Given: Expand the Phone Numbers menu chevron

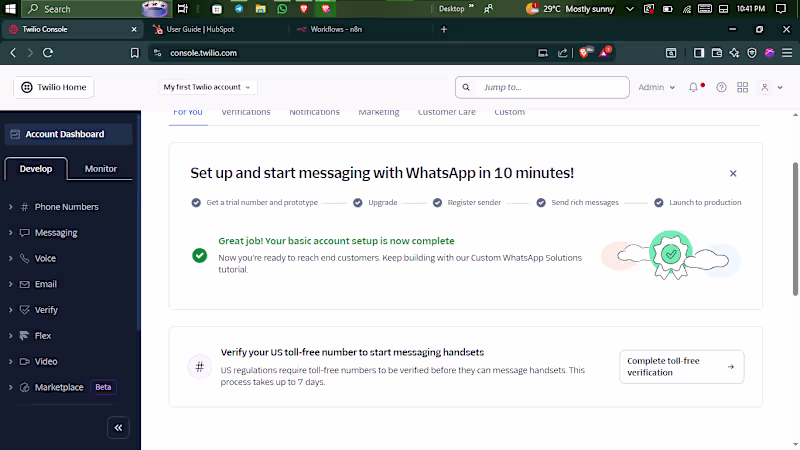Looking at the screenshot, I should [10, 207].
